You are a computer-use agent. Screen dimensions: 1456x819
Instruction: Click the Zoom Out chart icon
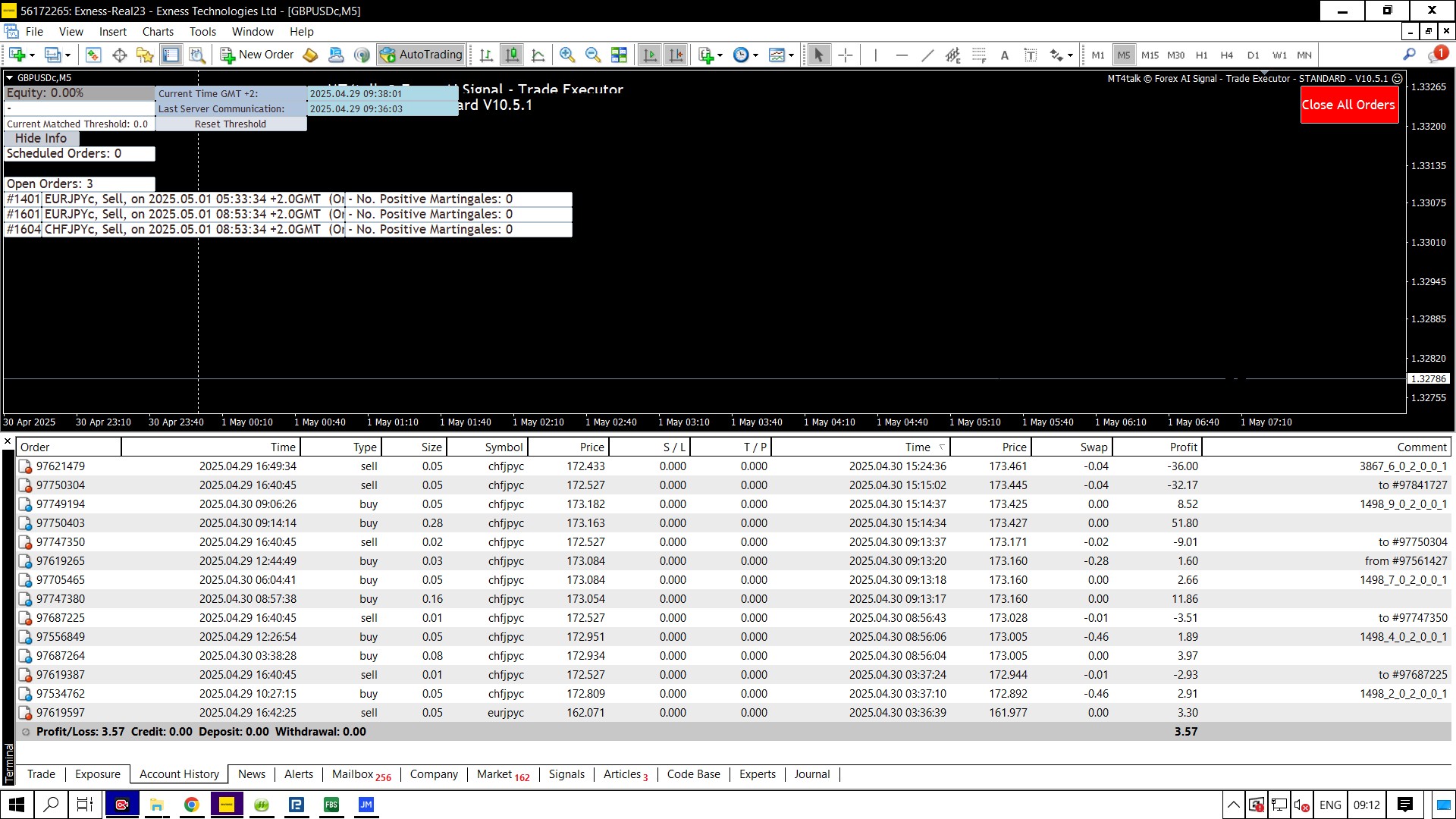[x=593, y=55]
